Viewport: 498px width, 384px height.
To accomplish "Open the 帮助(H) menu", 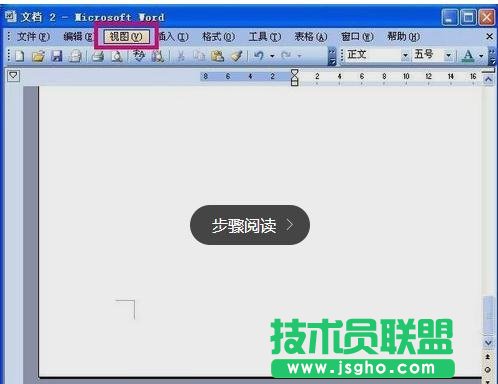I will [x=403, y=36].
